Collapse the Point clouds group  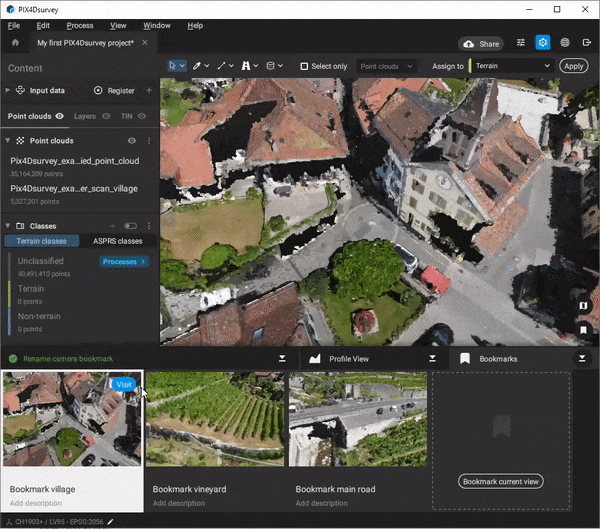7,141
